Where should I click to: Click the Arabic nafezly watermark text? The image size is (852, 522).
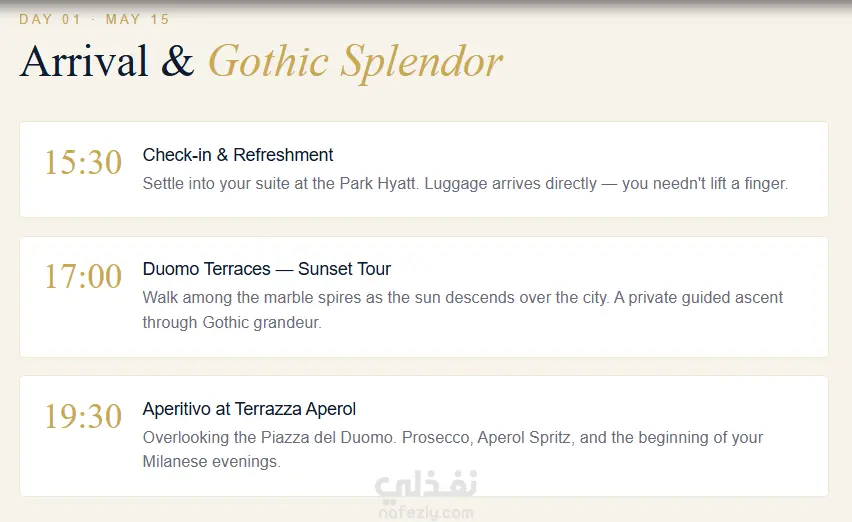click(x=426, y=486)
